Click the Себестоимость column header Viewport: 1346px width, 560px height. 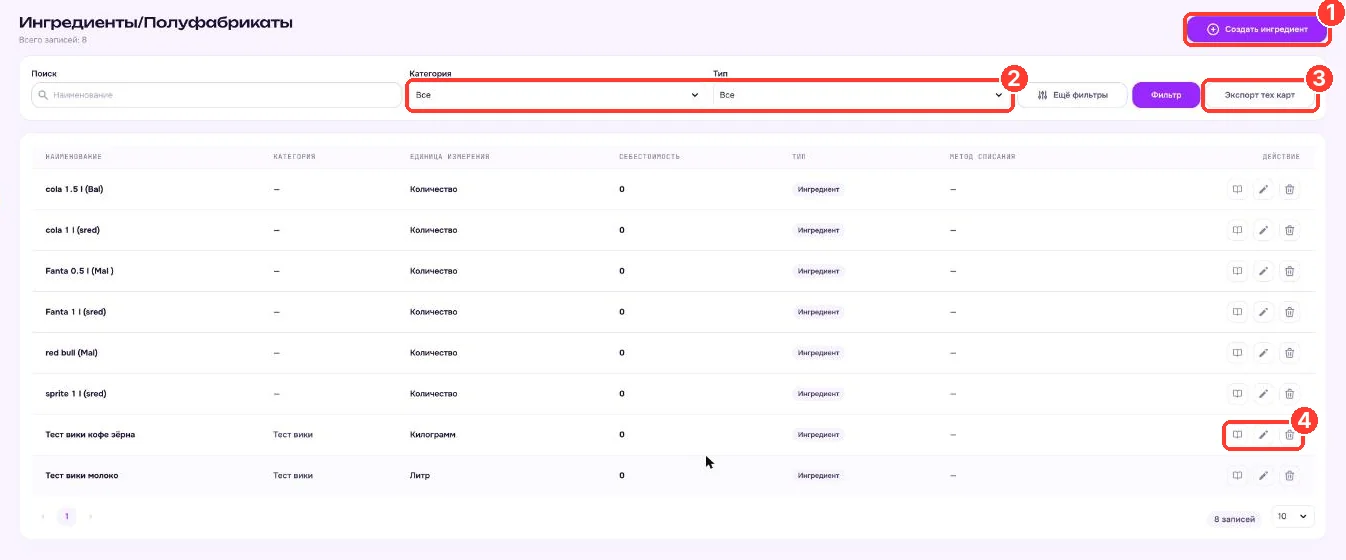pyautogui.click(x=650, y=157)
